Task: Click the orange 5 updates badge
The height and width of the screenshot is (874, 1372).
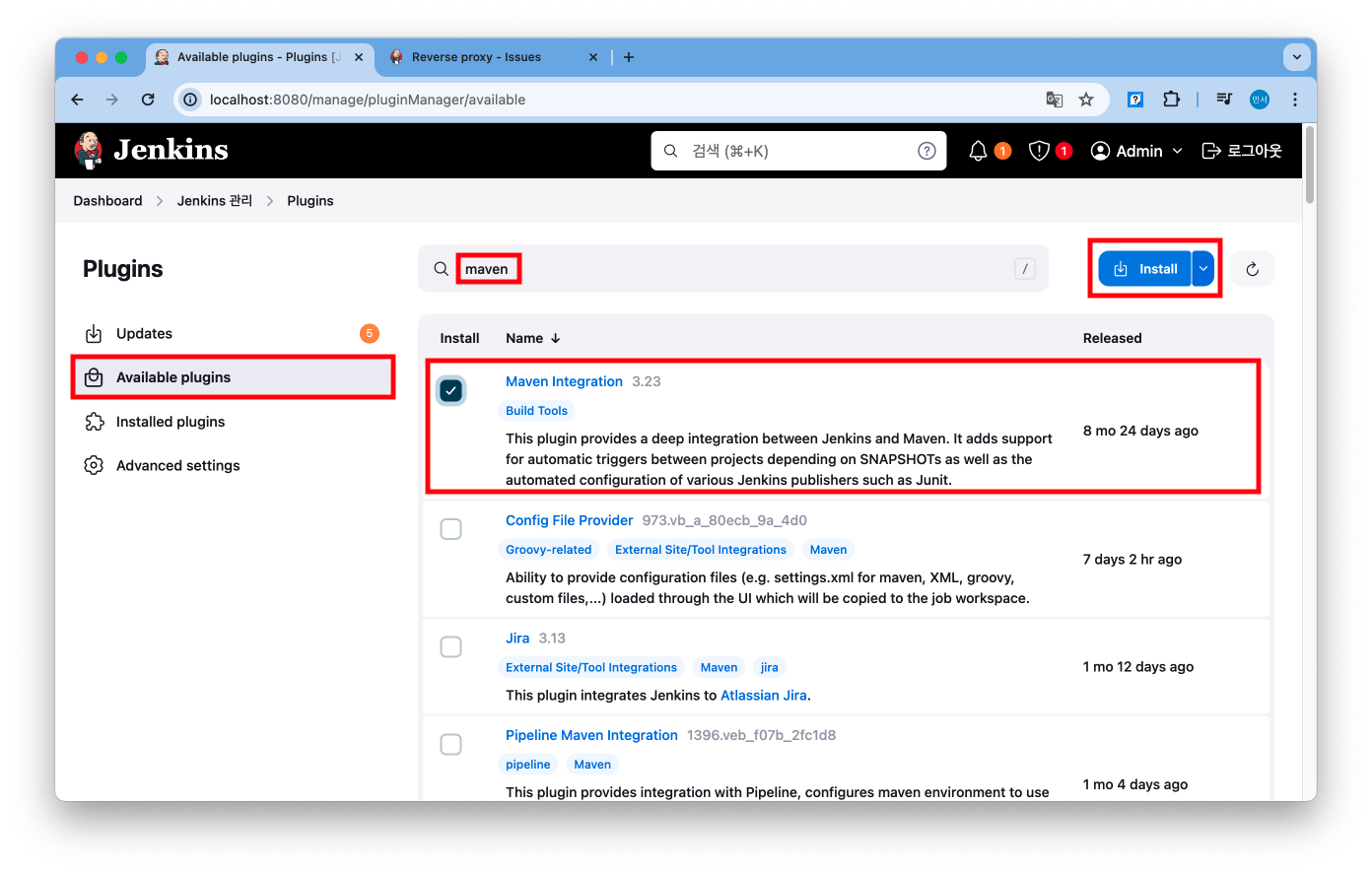Action: tap(370, 334)
